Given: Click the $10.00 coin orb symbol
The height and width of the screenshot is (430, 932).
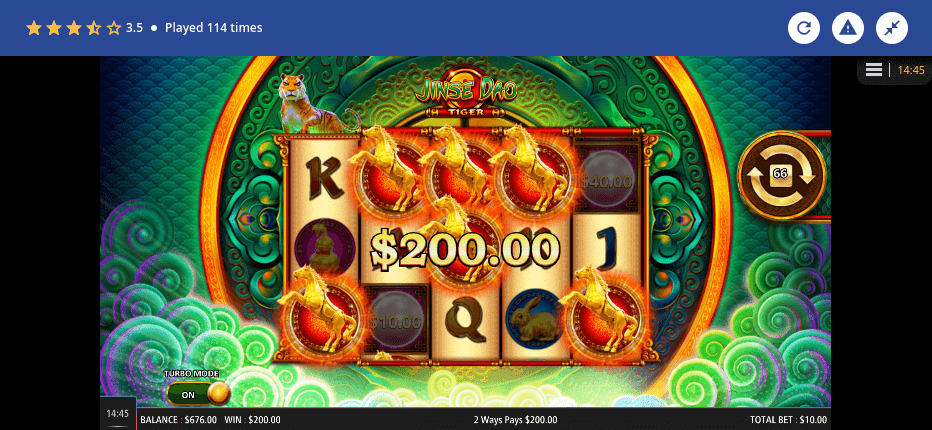Looking at the screenshot, I should point(395,321).
